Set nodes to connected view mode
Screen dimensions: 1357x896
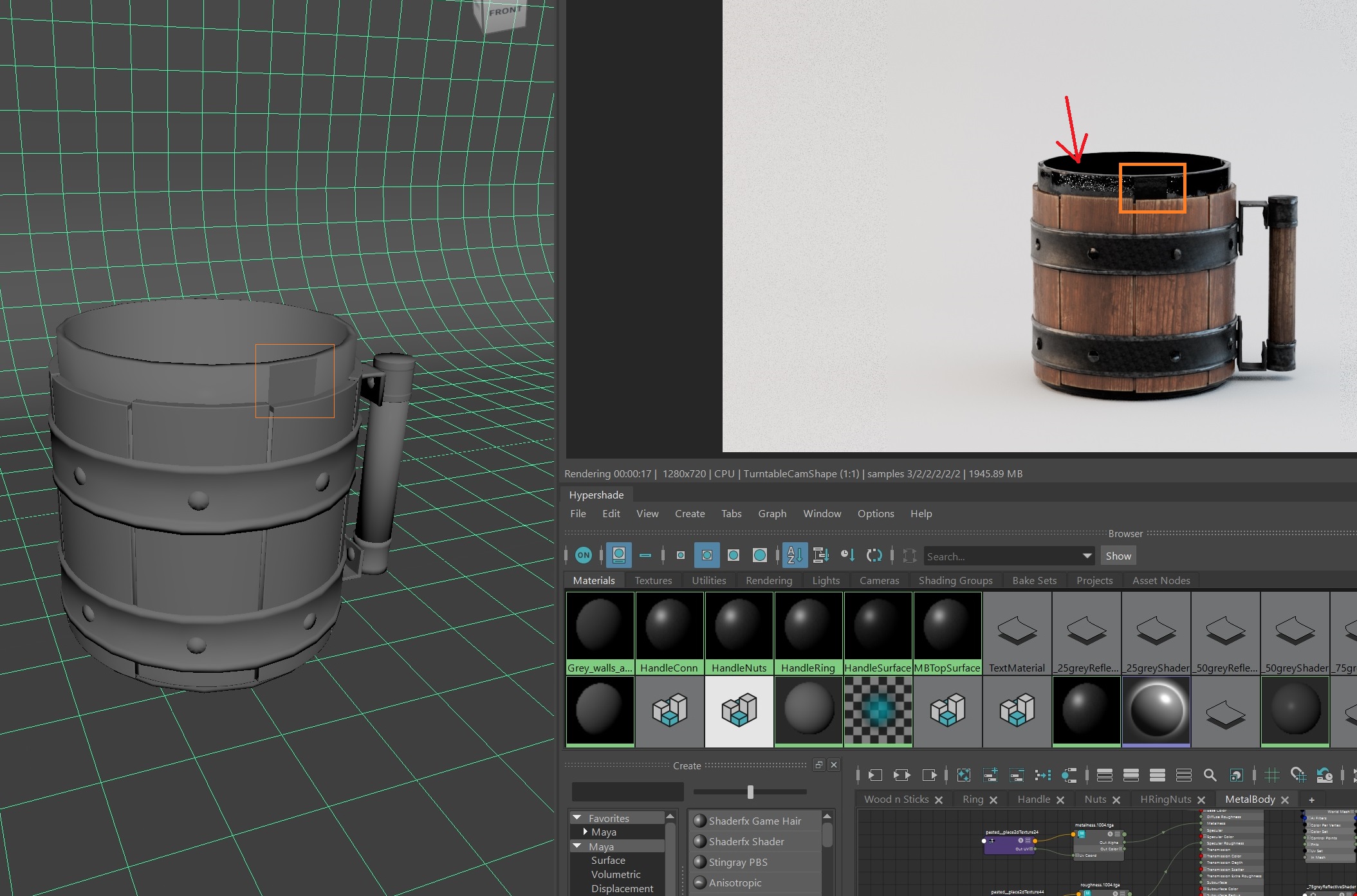click(1131, 775)
